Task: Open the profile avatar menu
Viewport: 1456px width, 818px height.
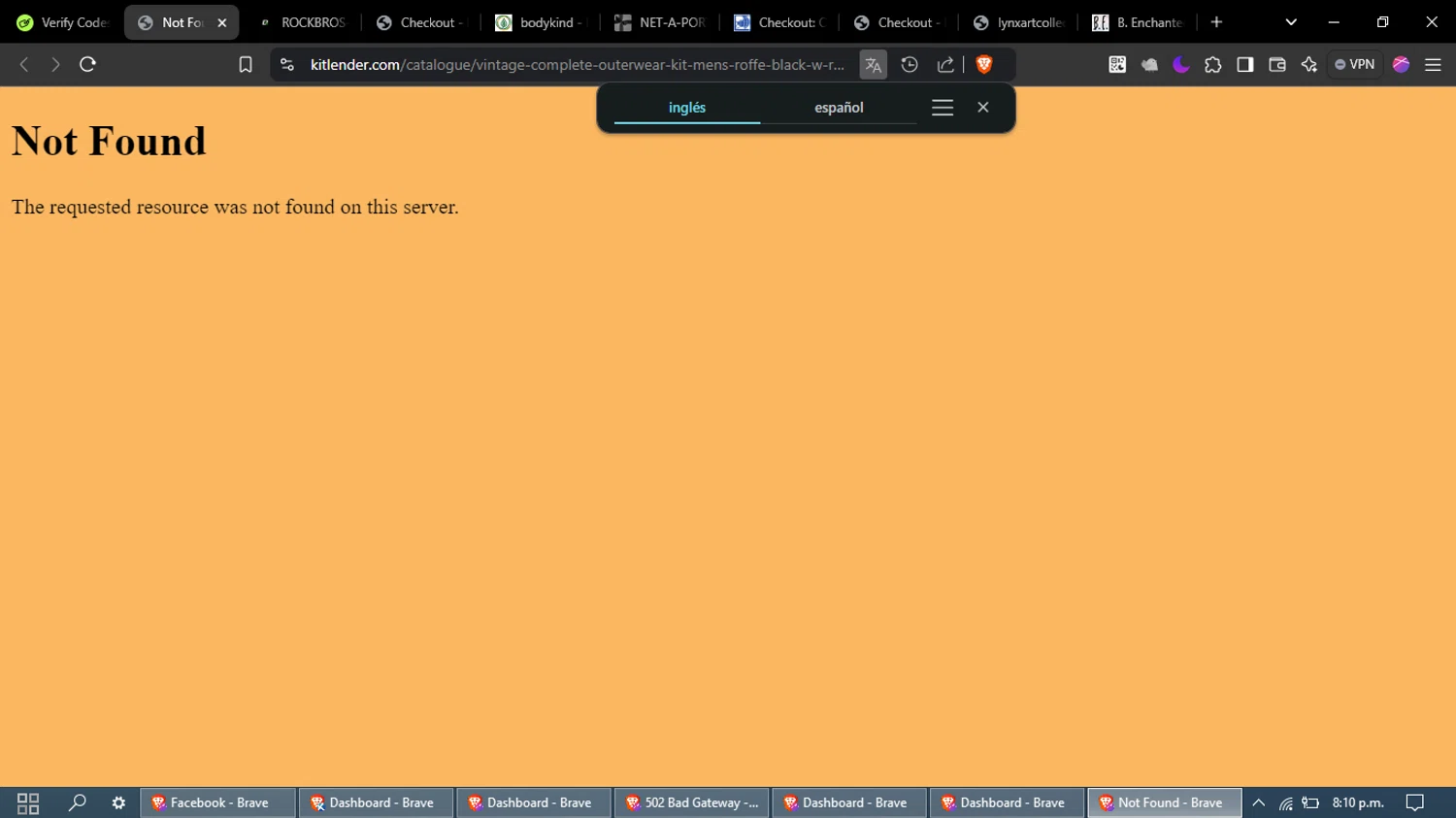Action: 1401,64
